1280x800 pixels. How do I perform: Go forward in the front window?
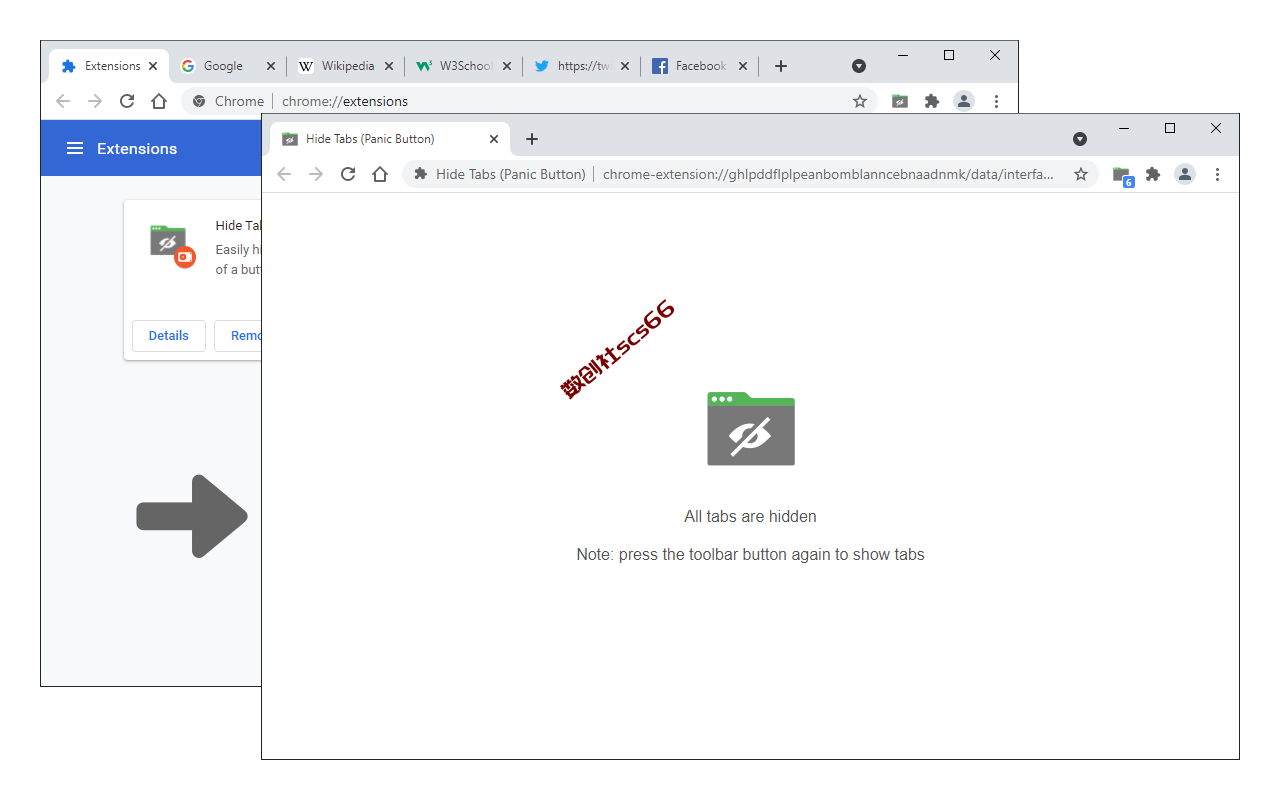pos(316,174)
